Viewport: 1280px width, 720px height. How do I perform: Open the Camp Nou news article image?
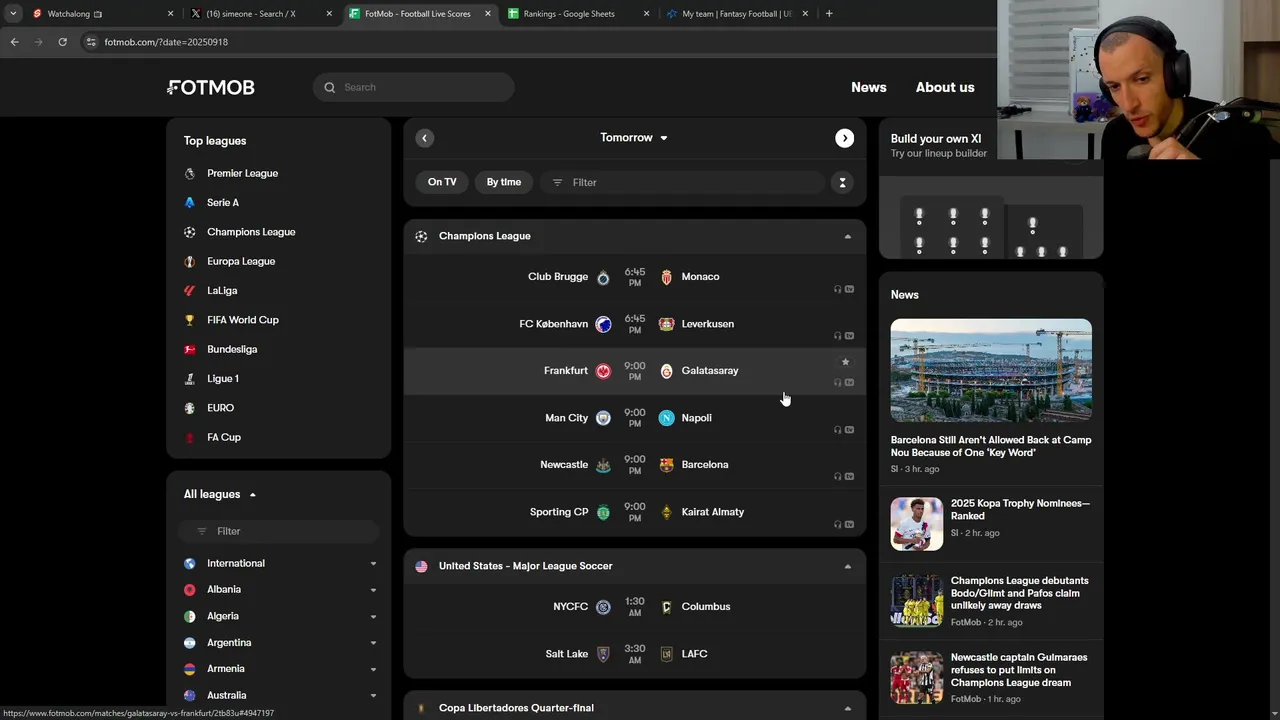(991, 370)
